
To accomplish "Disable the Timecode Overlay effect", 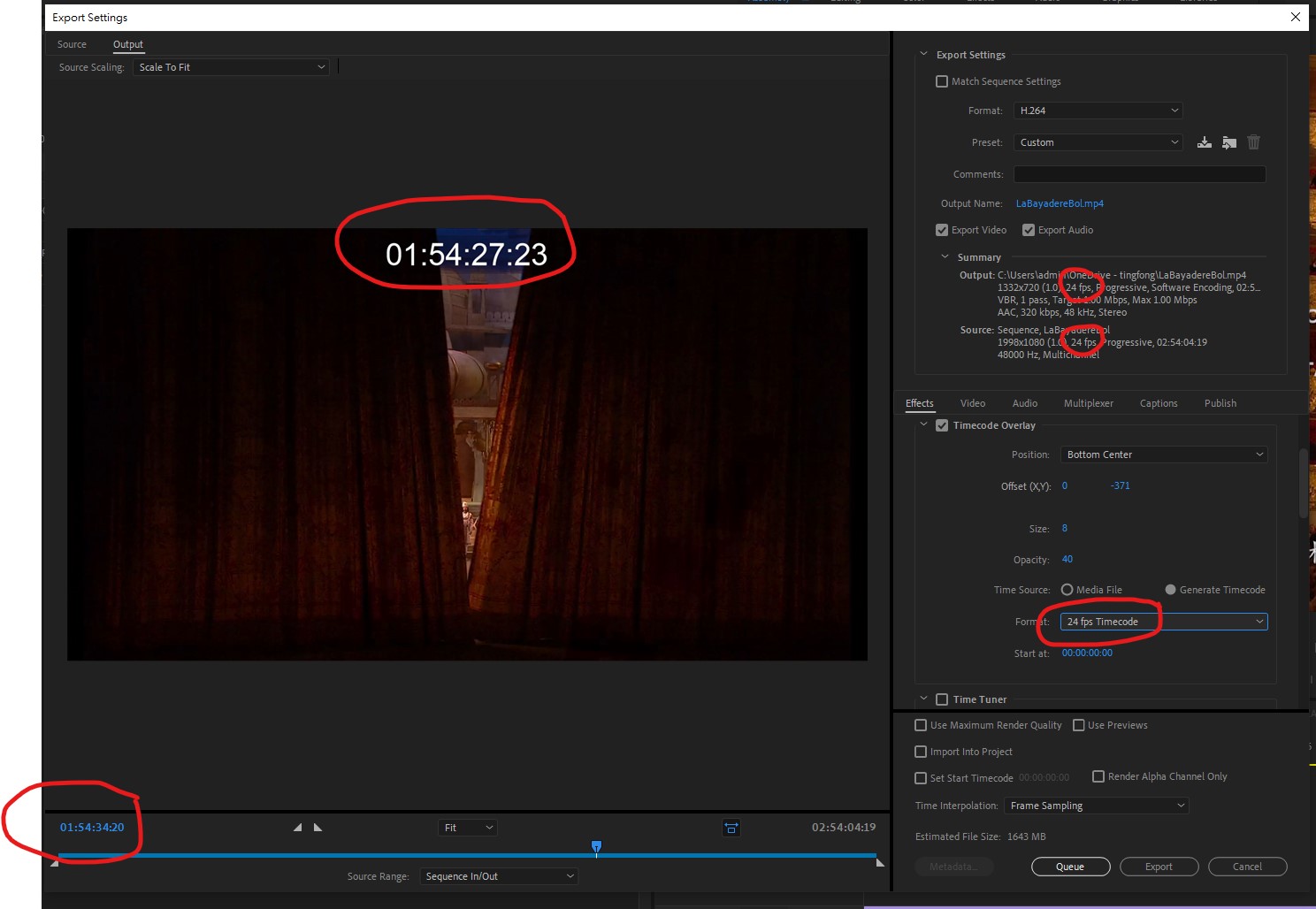I will click(x=942, y=424).
